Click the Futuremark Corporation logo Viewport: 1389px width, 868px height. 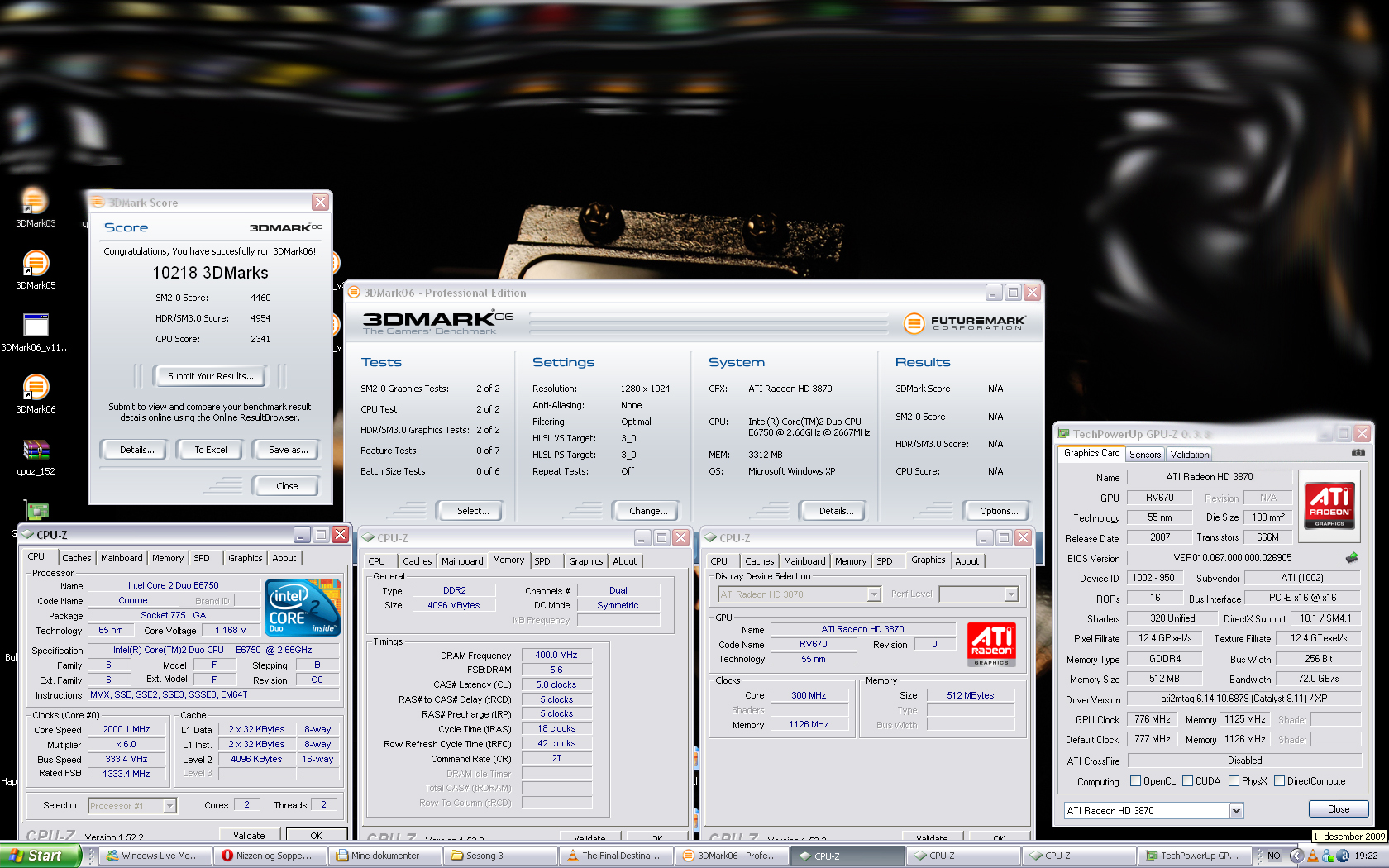[x=964, y=323]
